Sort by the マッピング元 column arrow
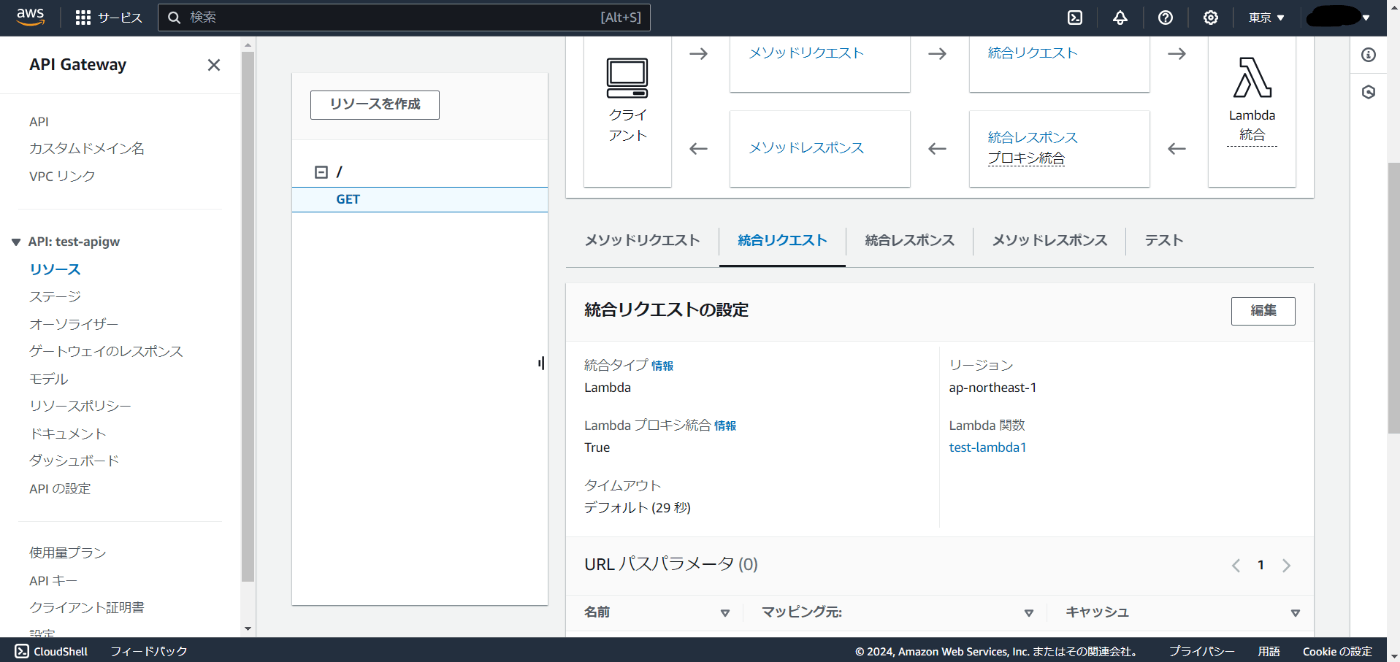Image resolution: width=1400 pixels, height=662 pixels. point(1028,613)
